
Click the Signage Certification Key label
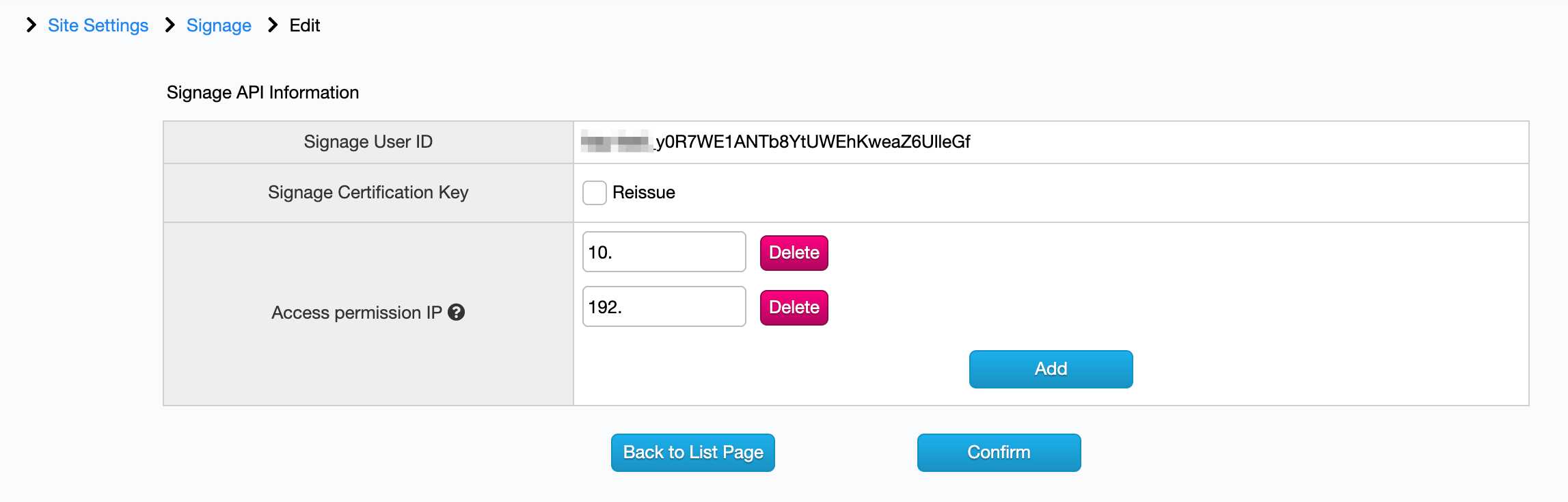point(368,192)
